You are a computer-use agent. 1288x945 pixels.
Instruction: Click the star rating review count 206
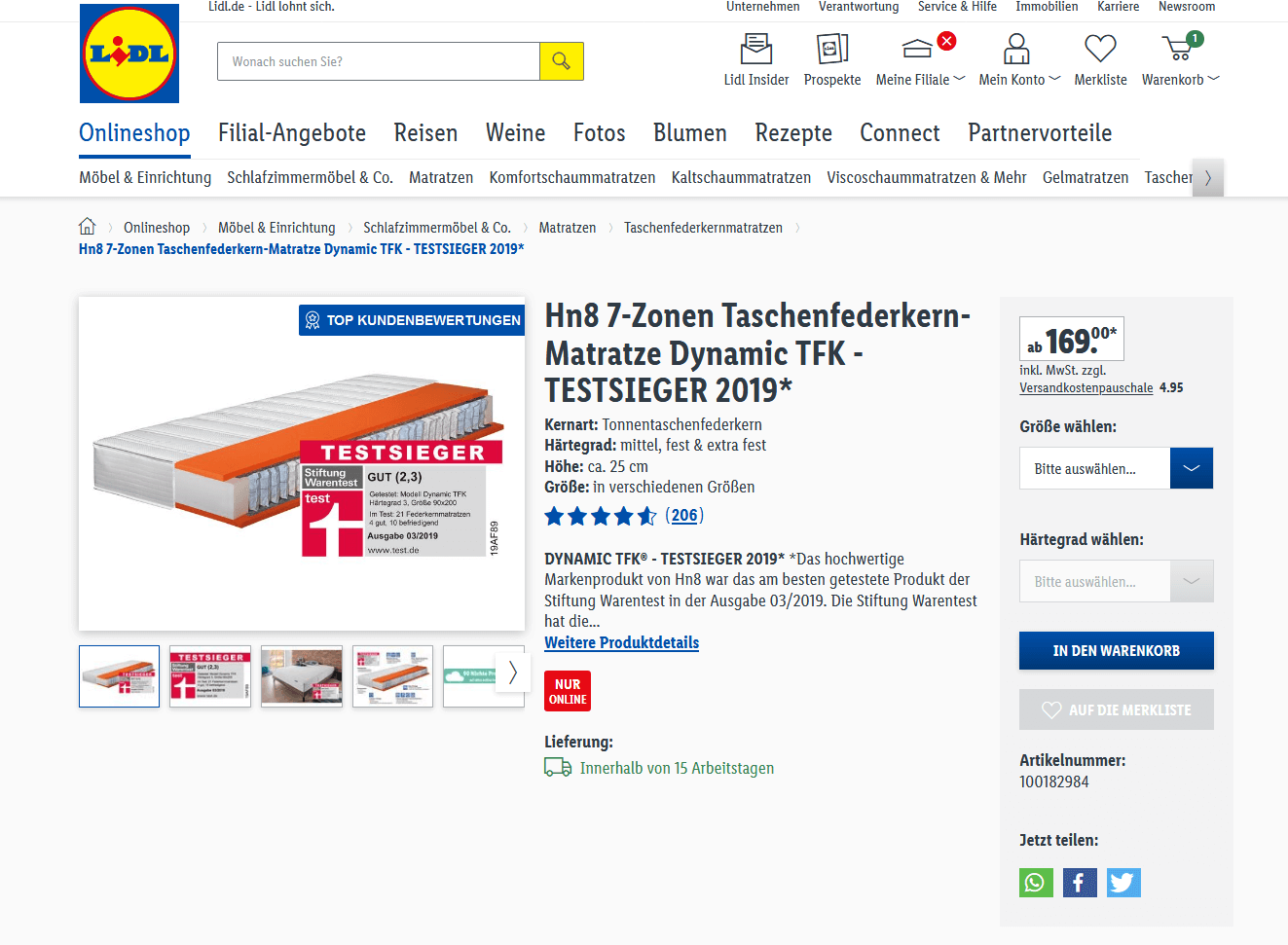coord(684,516)
